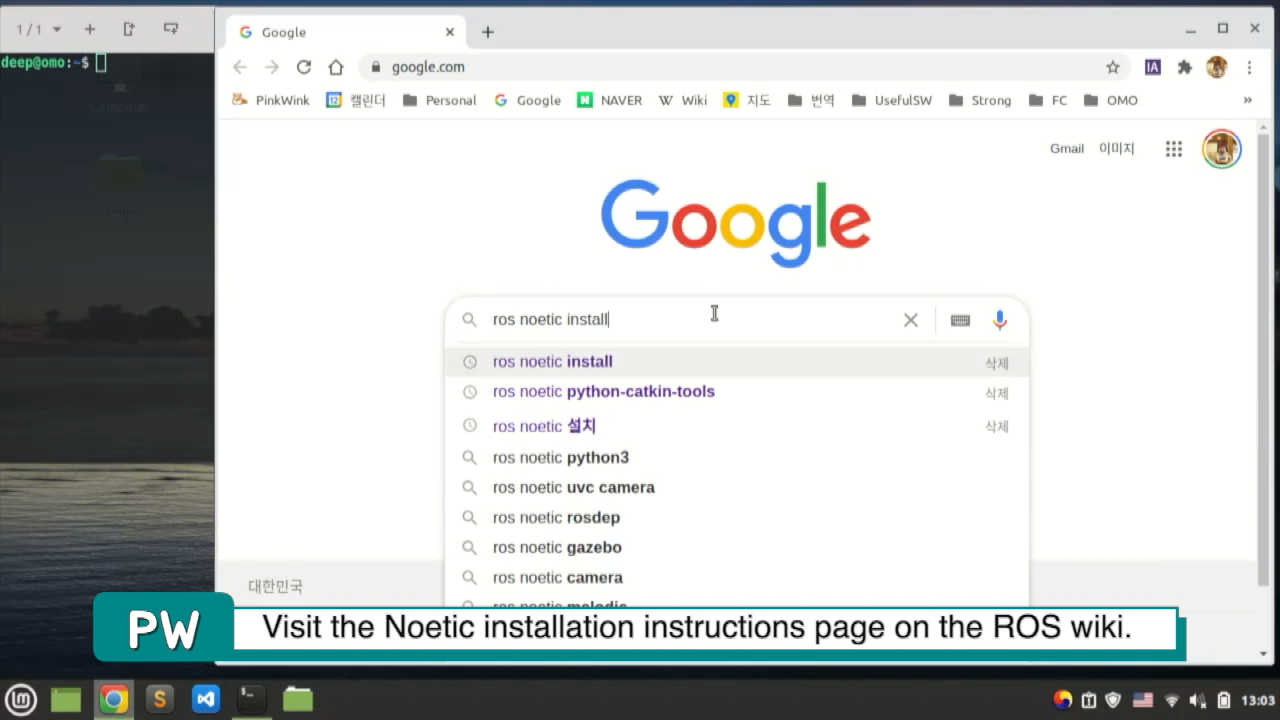1280x720 pixels.
Task: Open the FC bookmarks folder
Action: (1047, 100)
